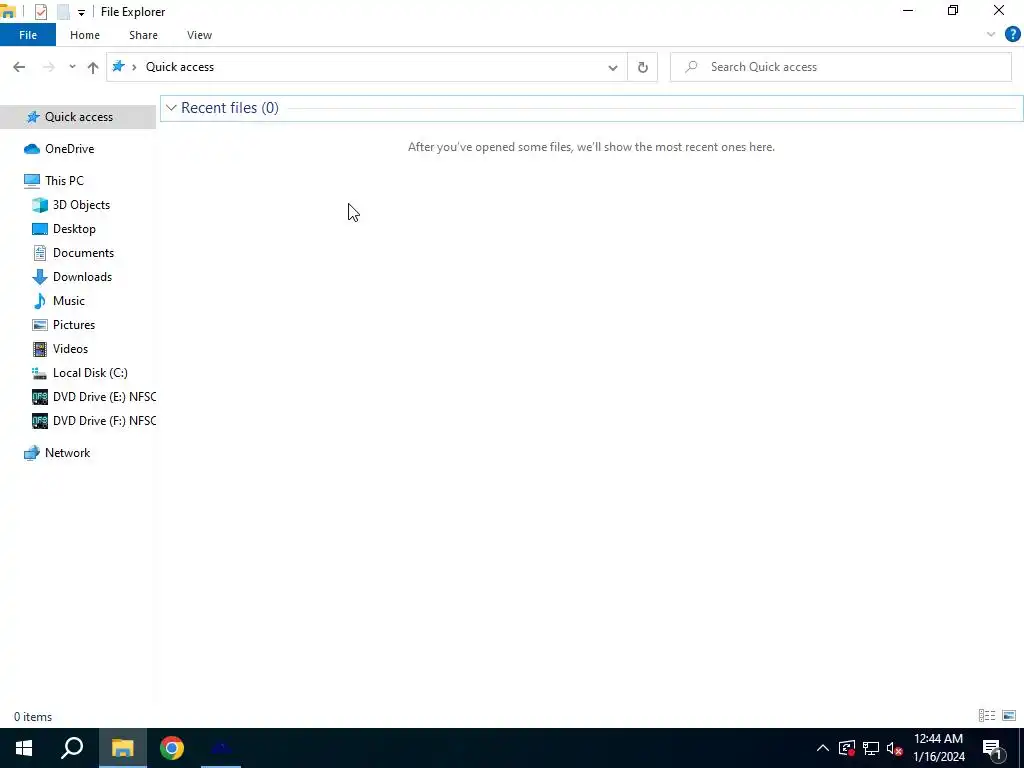1024x768 pixels.
Task: Show hidden system tray icons
Action: 823,748
